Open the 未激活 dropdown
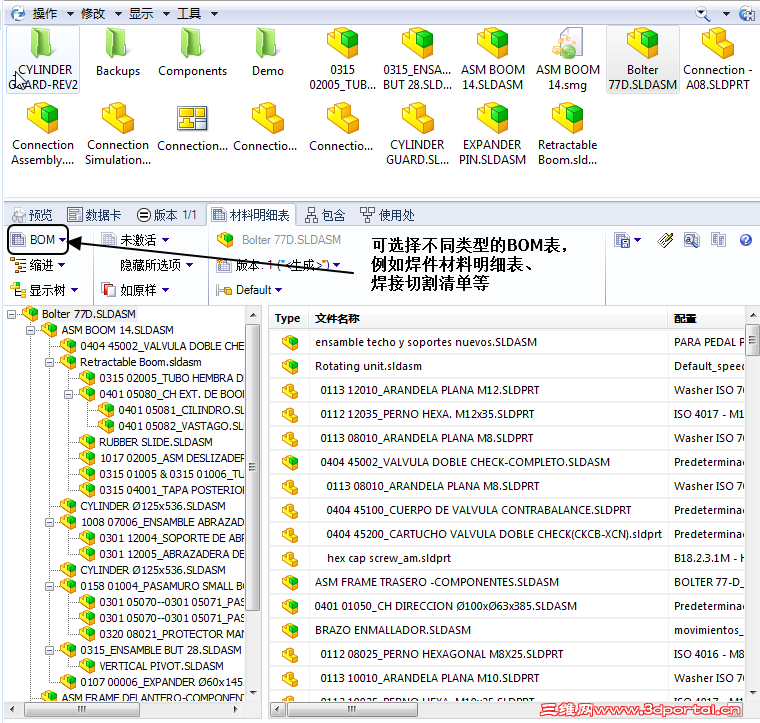The height and width of the screenshot is (723, 760). (135, 240)
